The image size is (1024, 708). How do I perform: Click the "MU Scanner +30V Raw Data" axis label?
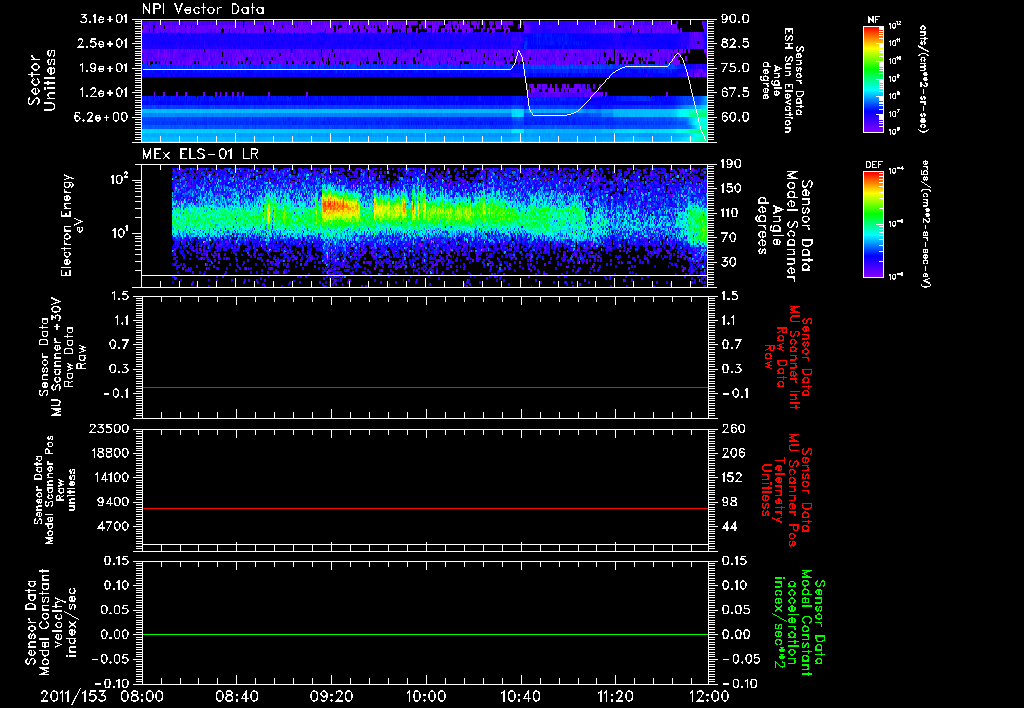point(63,357)
